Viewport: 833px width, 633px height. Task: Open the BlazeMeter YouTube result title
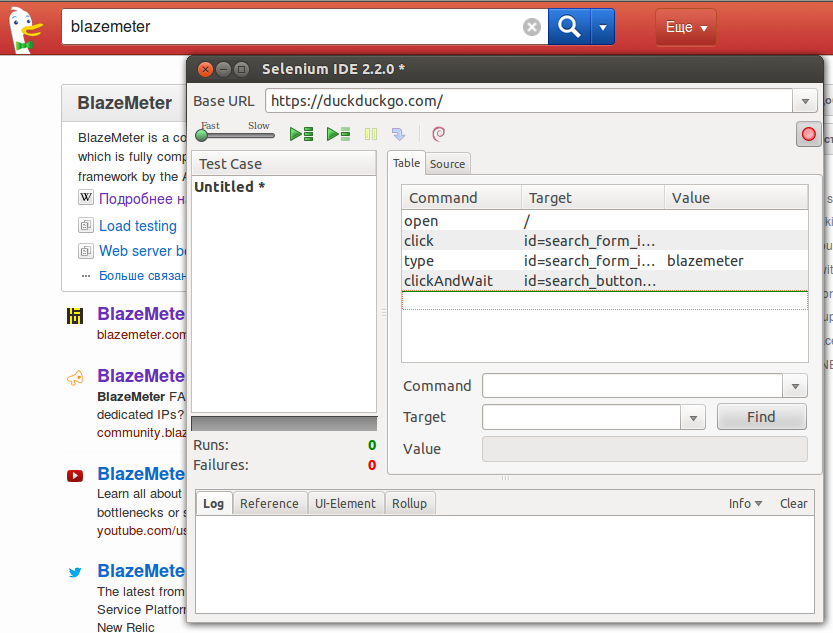pos(141,474)
